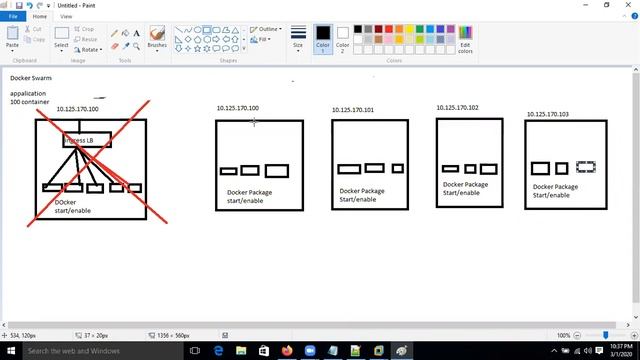Pick the purple color swatch

pyautogui.click(x=451, y=29)
